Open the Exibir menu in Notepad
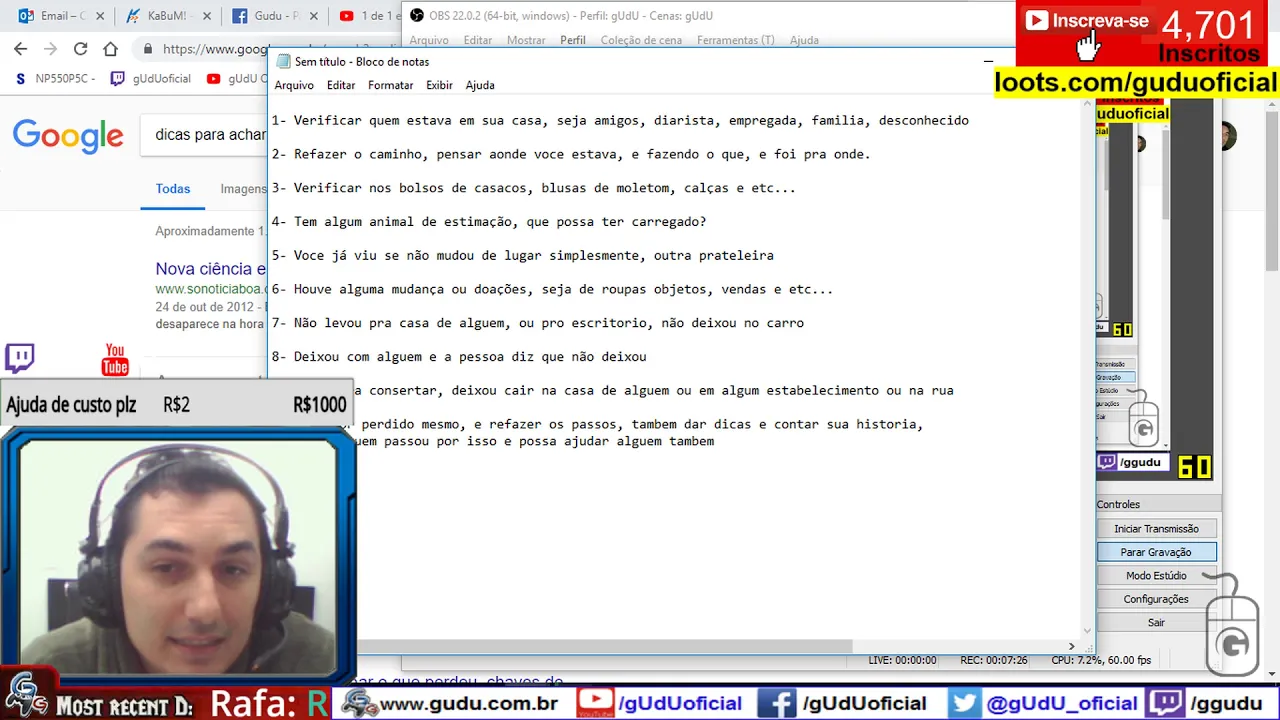This screenshot has width=1280, height=720. coord(439,85)
